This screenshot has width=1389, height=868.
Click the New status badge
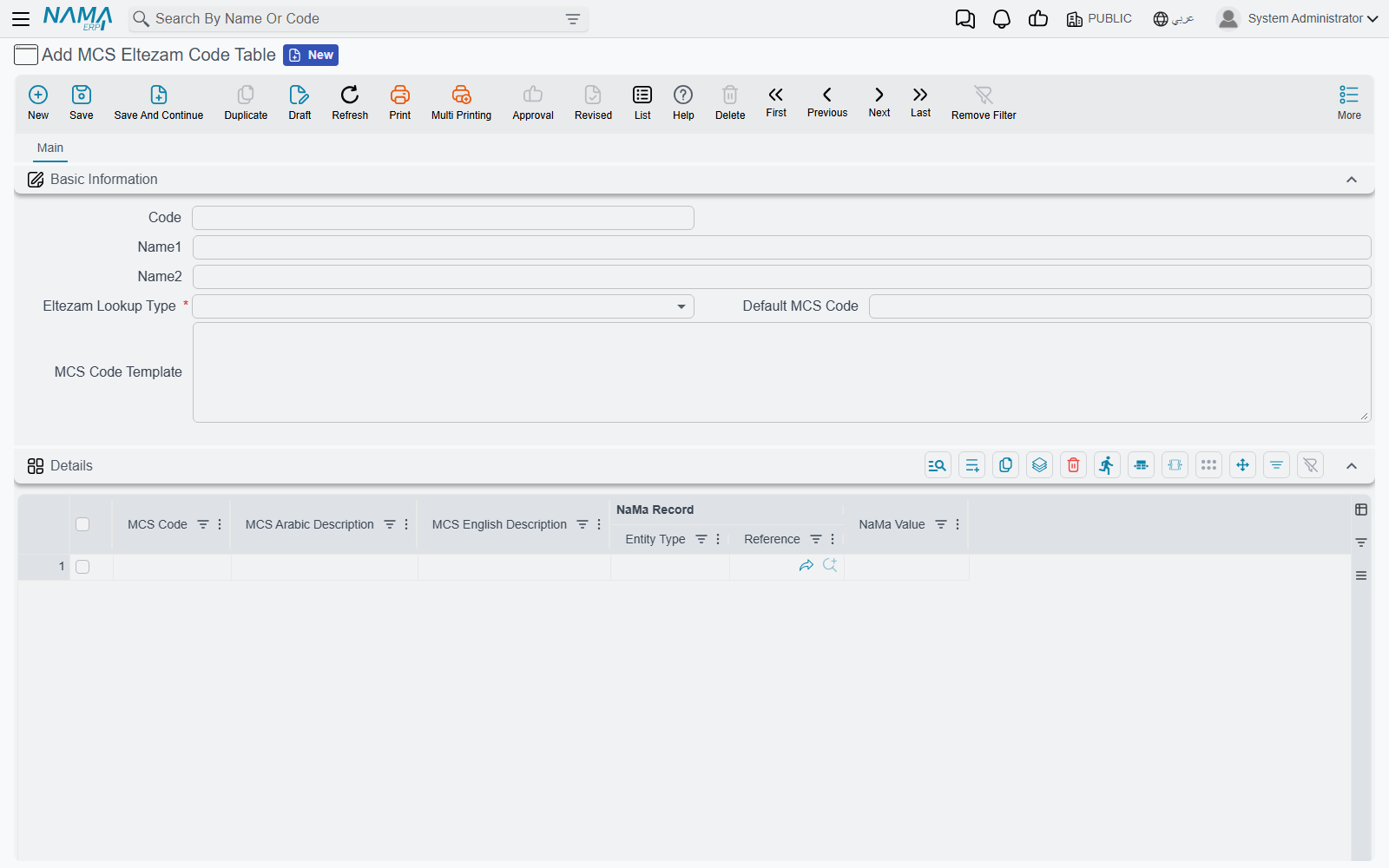coord(311,55)
